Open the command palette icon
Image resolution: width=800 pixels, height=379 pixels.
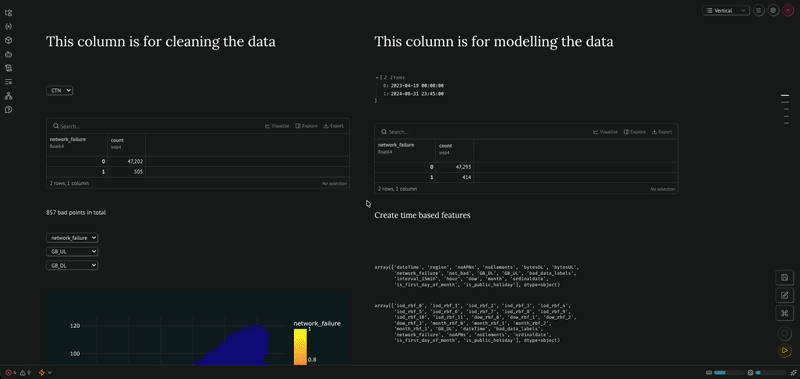(784, 313)
